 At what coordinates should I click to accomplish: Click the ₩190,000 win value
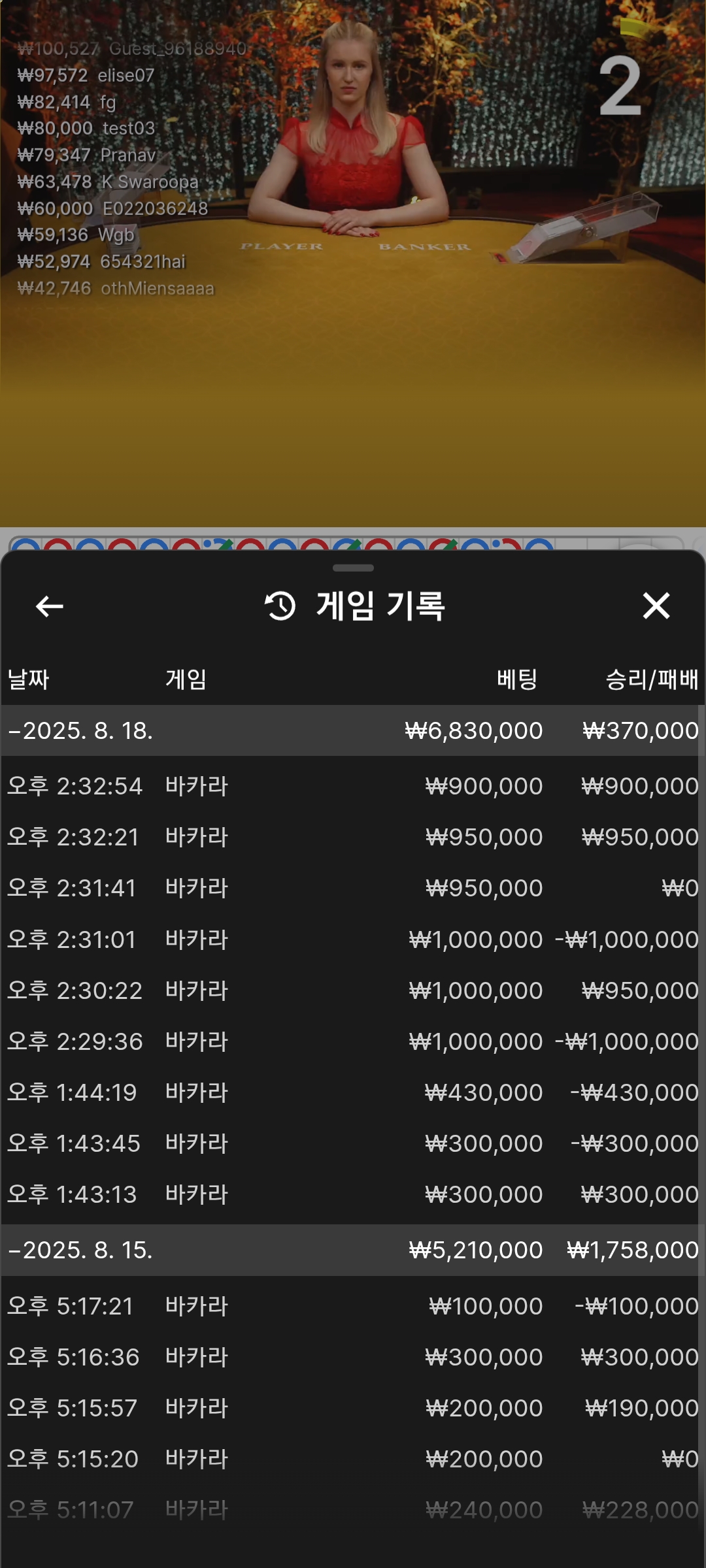[x=642, y=1407]
